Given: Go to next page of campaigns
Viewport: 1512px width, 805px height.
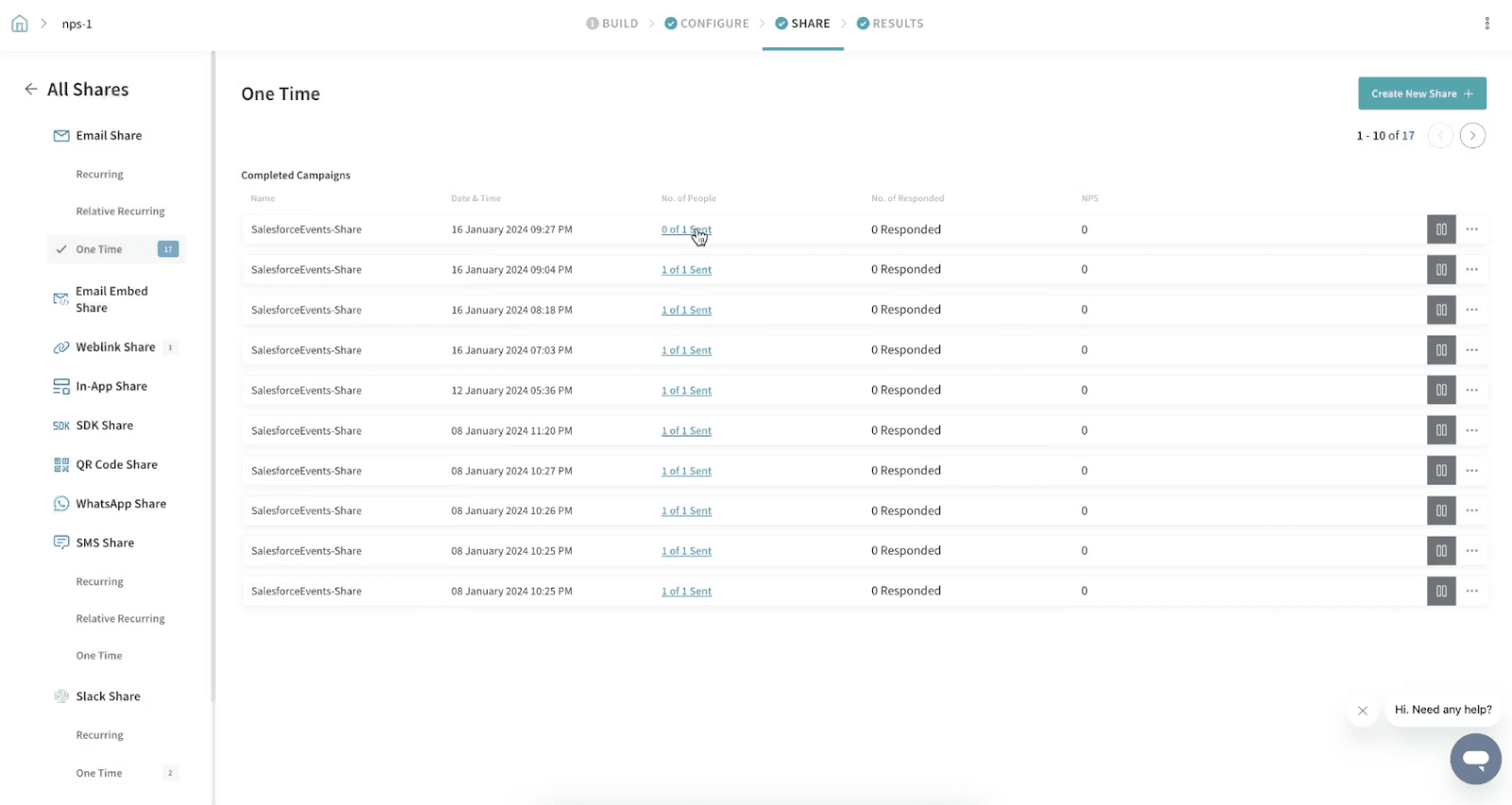Looking at the screenshot, I should tap(1471, 136).
